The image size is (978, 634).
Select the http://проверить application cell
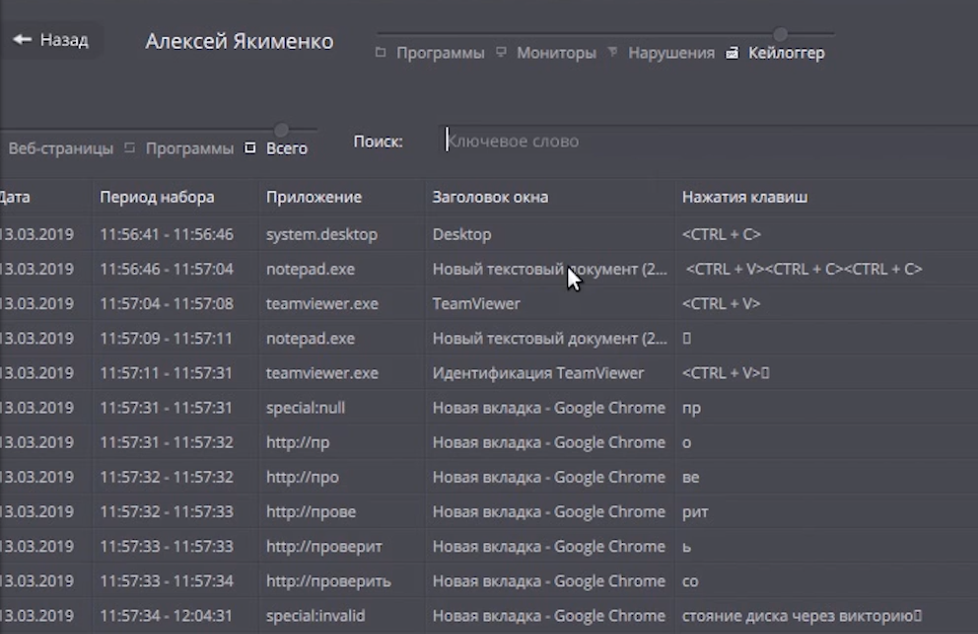pos(329,581)
